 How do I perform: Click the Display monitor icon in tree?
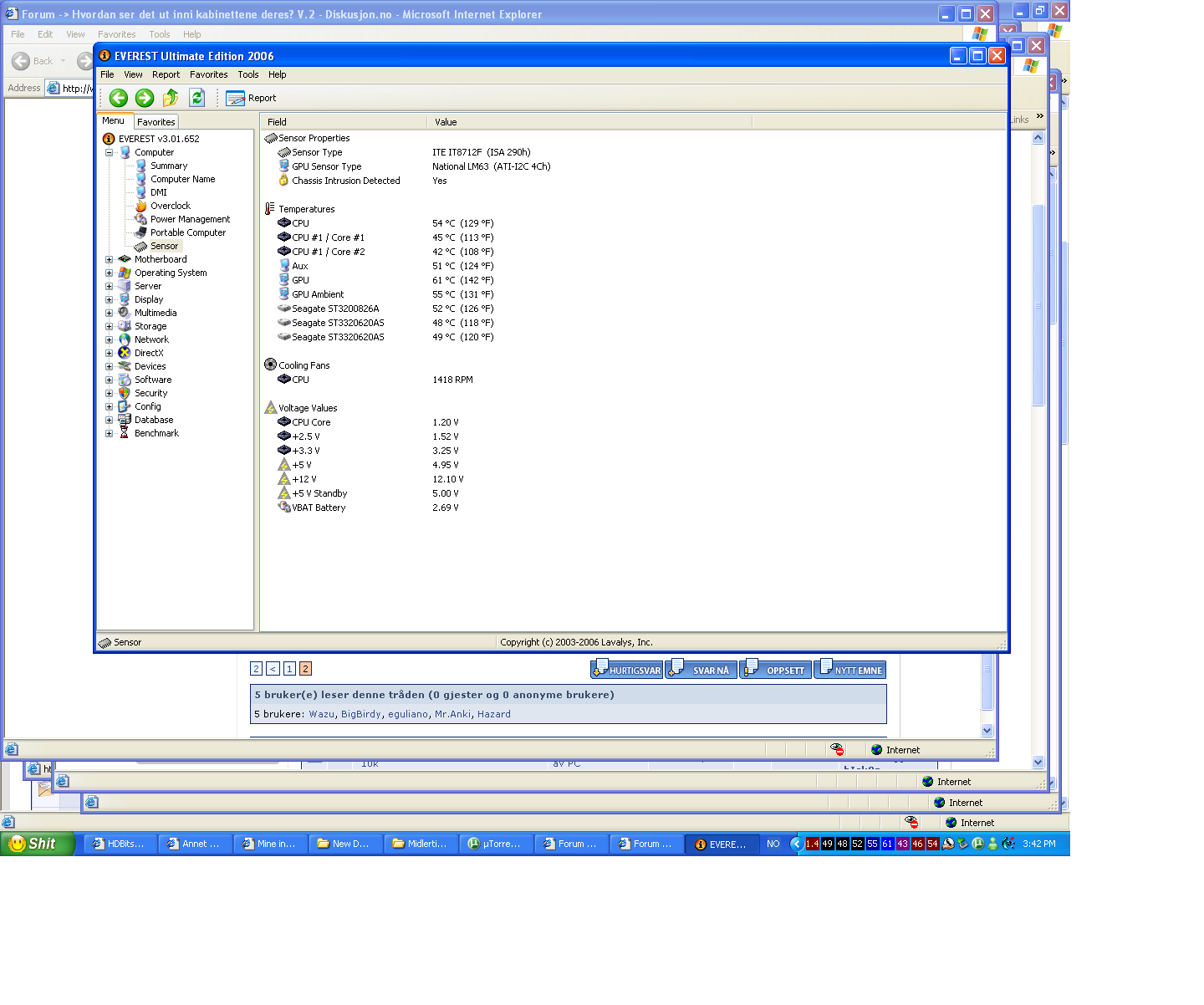point(125,299)
